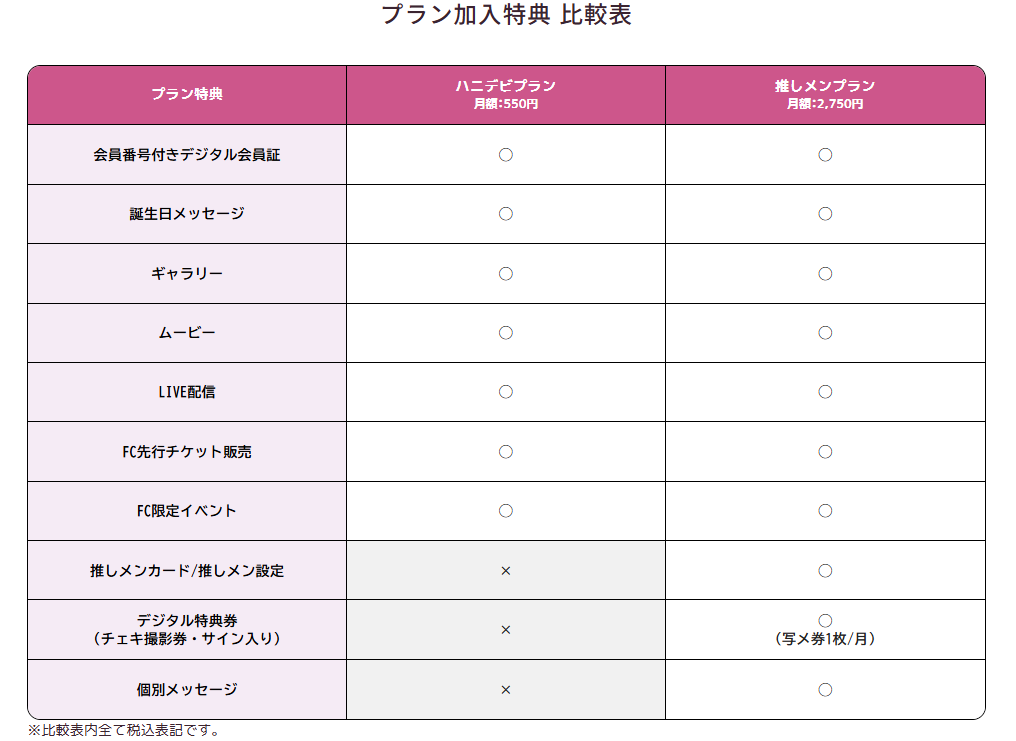Click circle for LIVE配信 under ハニデビプラン
The height and width of the screenshot is (741, 1016).
[x=506, y=392]
